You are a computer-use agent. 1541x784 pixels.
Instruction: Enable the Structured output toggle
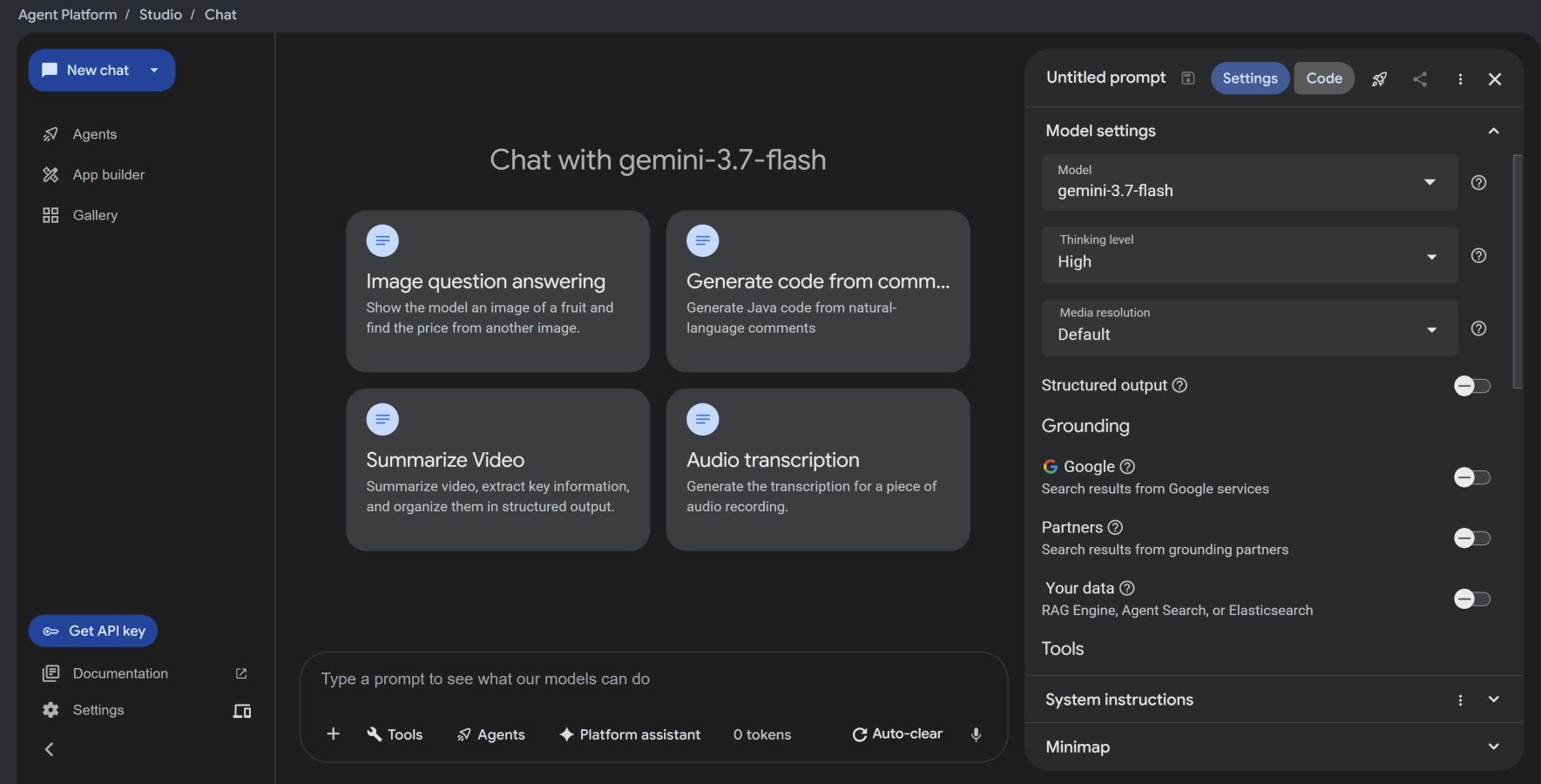pos(1472,386)
